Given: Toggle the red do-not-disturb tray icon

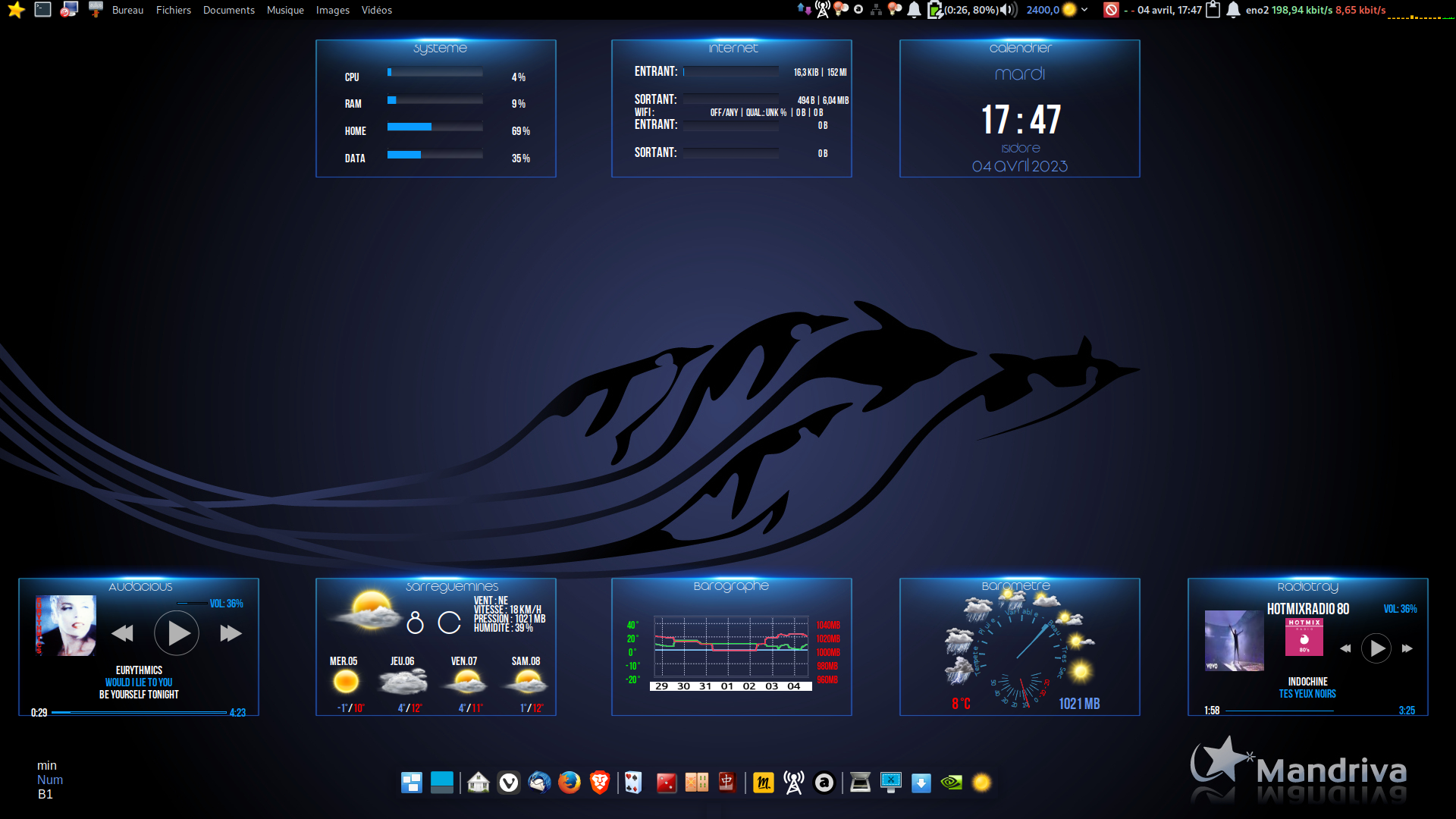Looking at the screenshot, I should coord(1111,10).
